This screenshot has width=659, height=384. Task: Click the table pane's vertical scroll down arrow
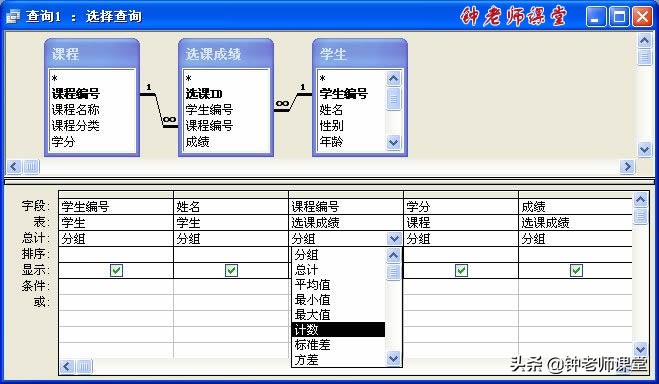click(x=644, y=149)
